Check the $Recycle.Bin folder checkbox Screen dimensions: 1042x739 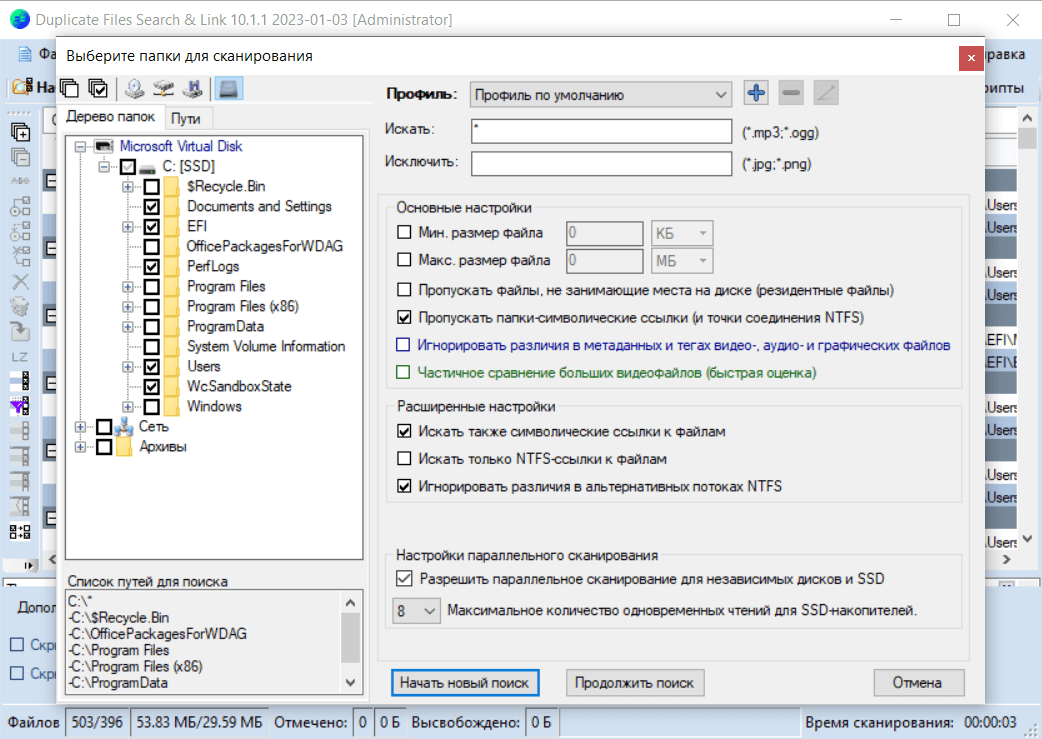[152, 187]
